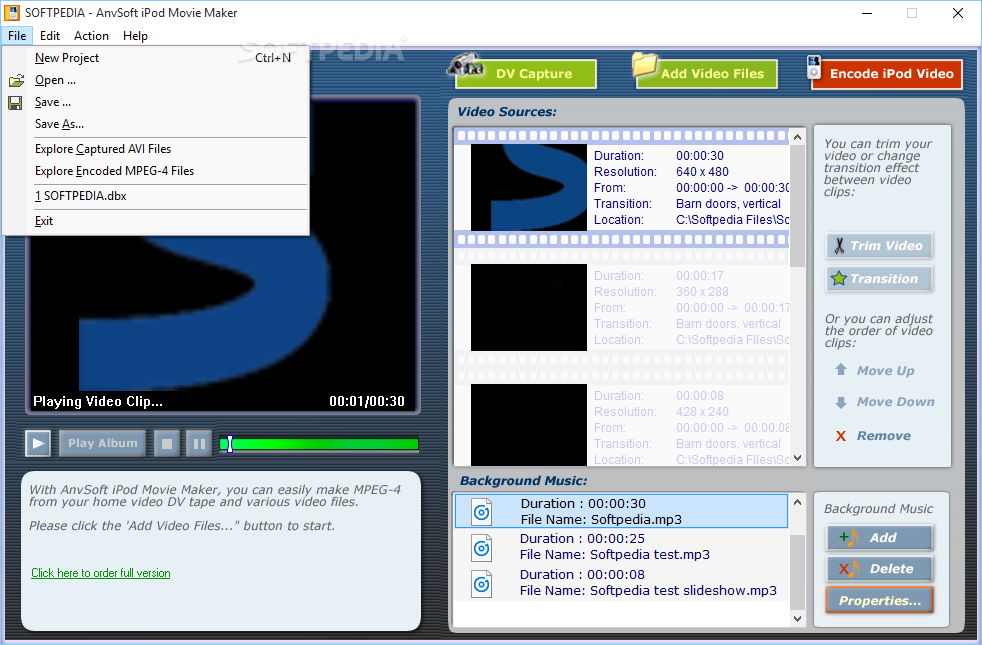Click the Move Up arrow icon
Viewport: 982px width, 645px height.
point(840,370)
